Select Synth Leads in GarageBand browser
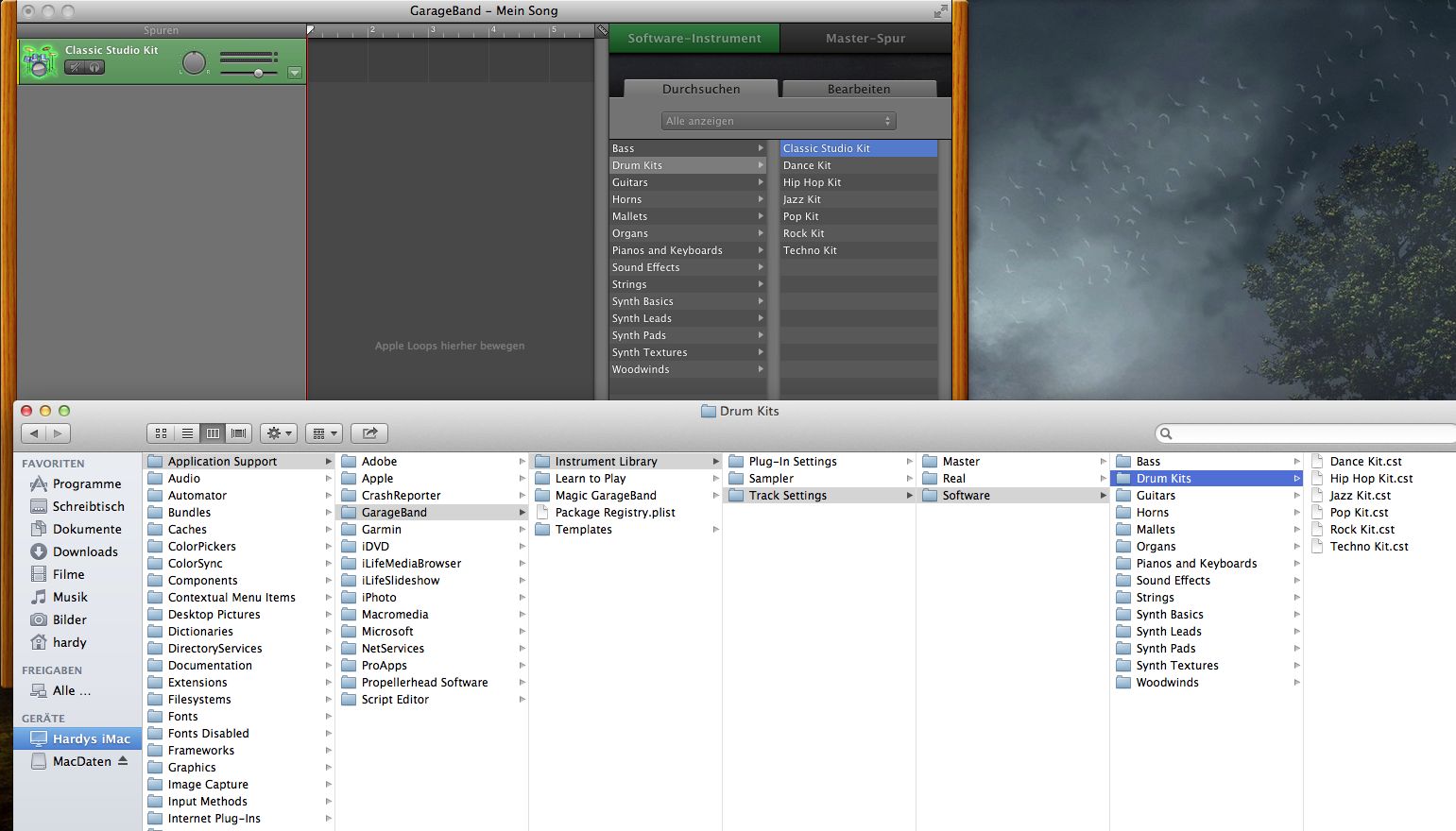 click(x=688, y=318)
